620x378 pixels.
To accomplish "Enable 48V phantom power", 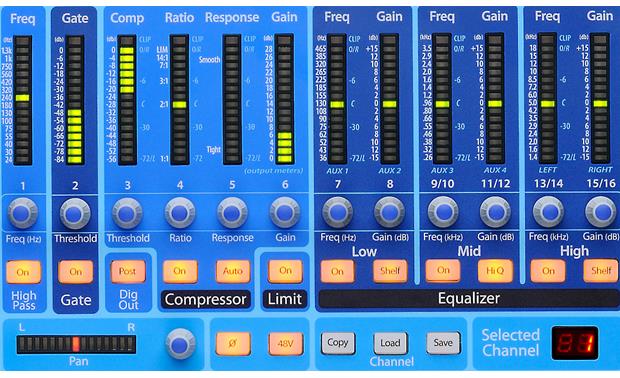I will tap(285, 344).
